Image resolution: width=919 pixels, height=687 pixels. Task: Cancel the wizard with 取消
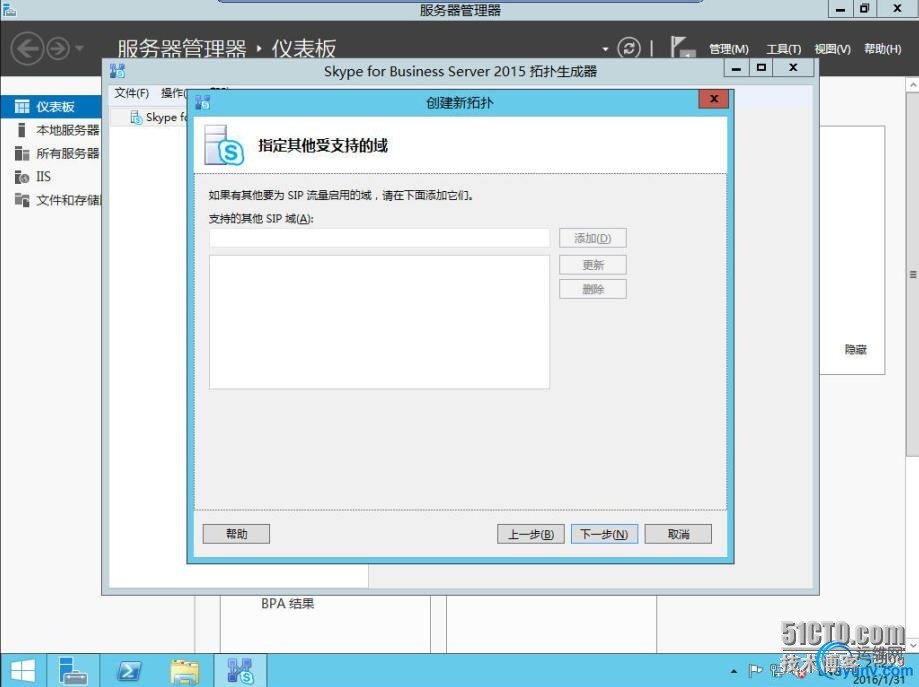point(678,534)
